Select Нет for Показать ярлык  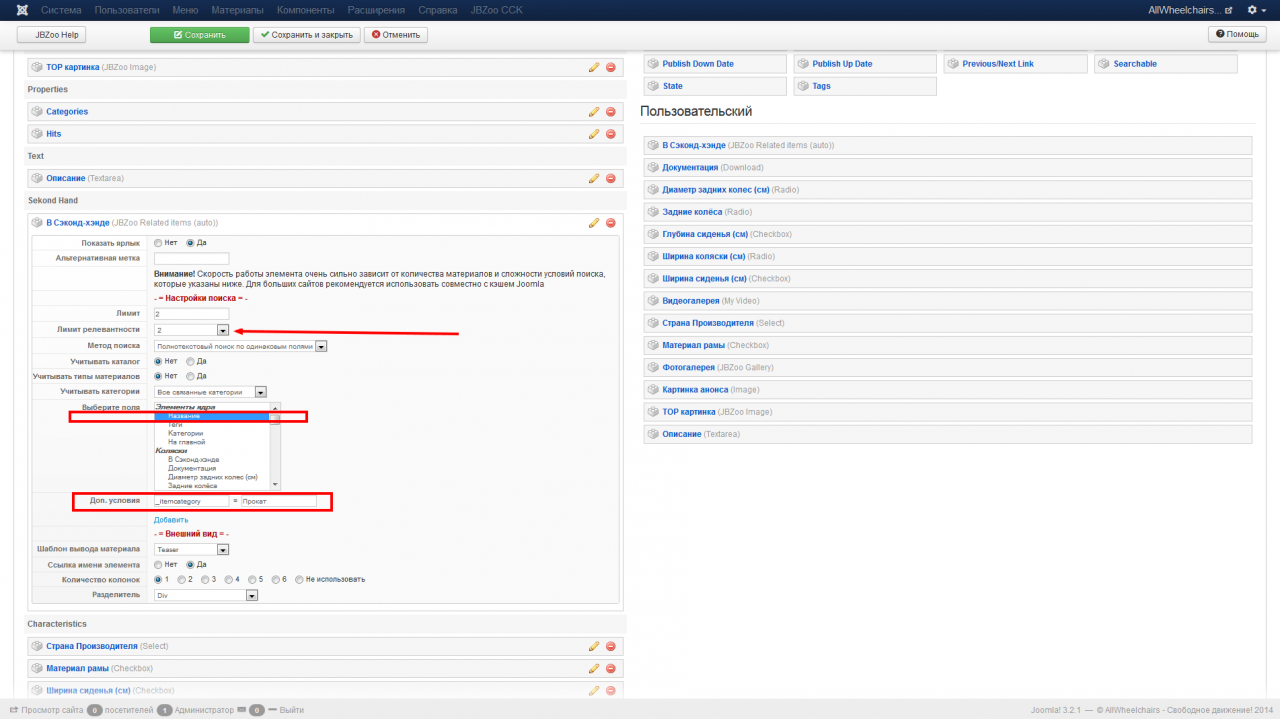pos(158,243)
